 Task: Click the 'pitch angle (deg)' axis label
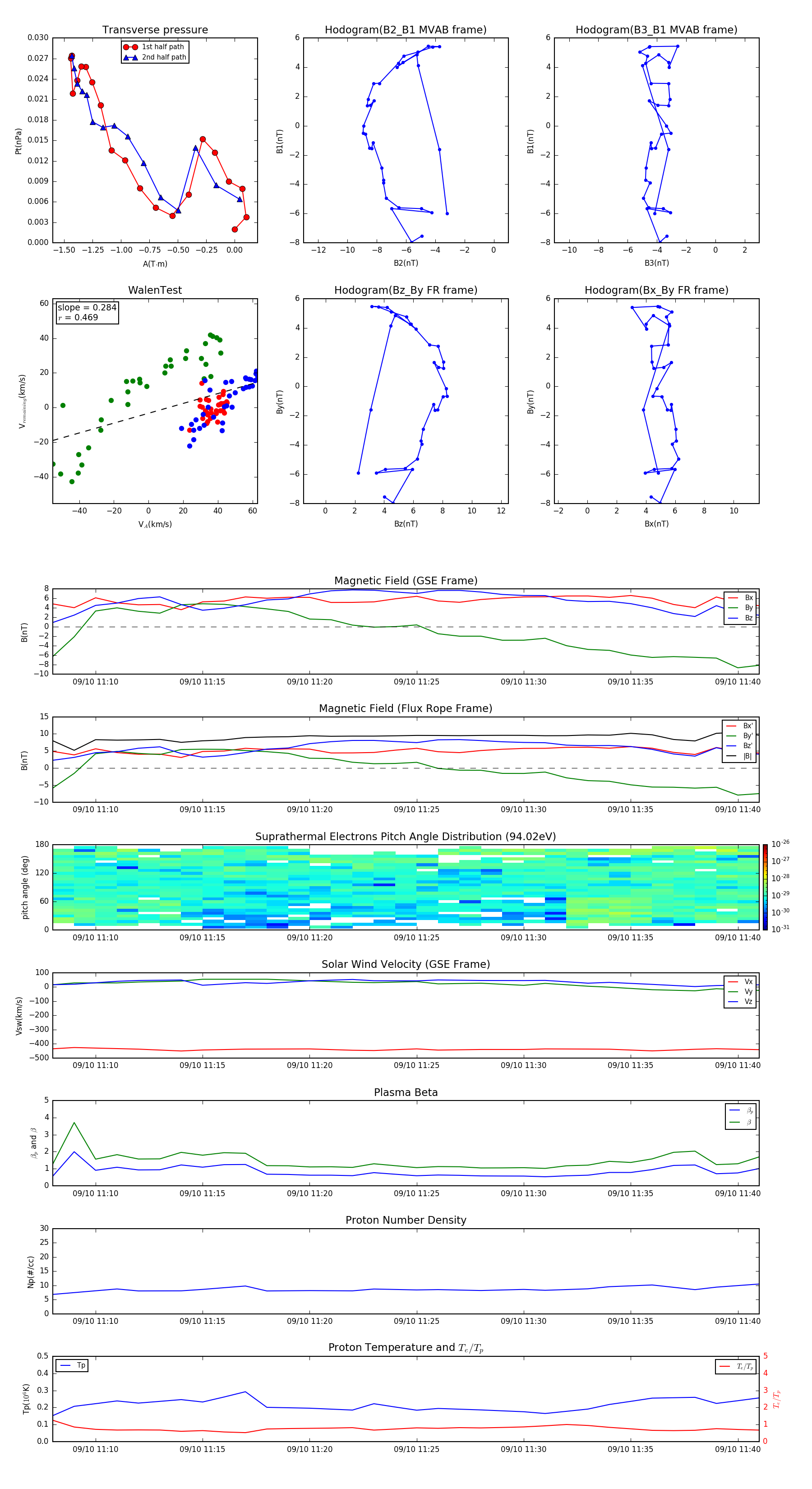(25, 887)
